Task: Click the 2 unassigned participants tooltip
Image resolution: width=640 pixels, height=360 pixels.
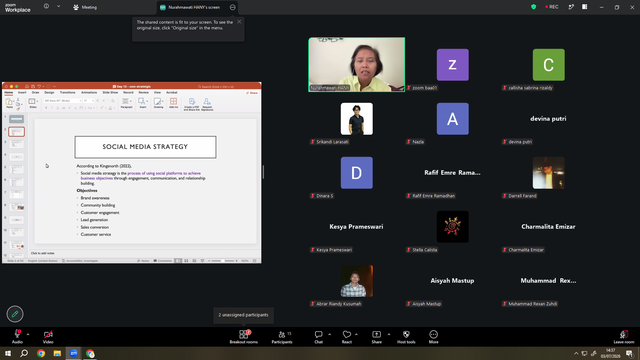Action: click(243, 315)
